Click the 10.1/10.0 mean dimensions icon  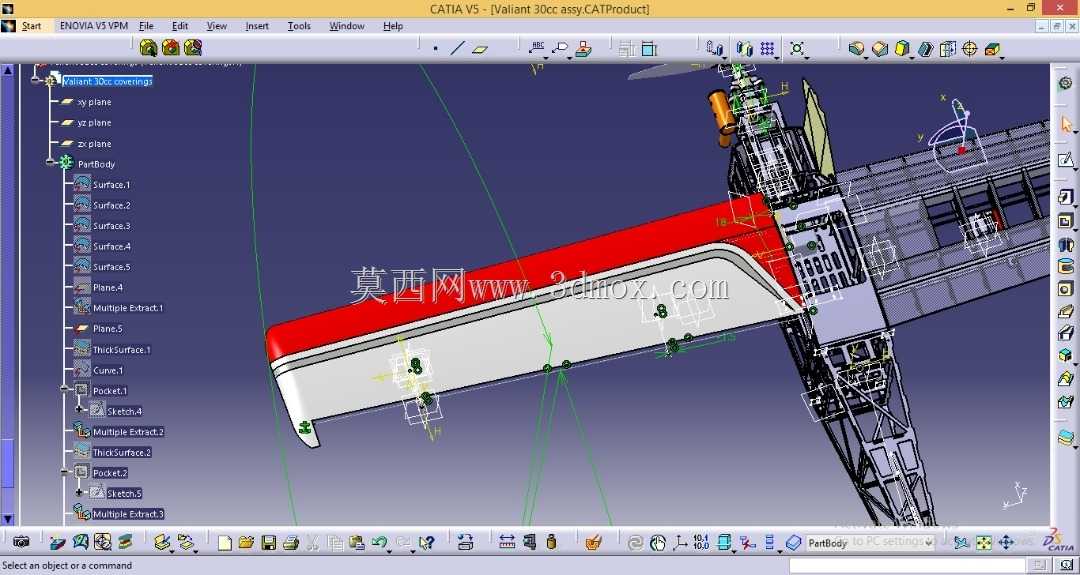(x=701, y=542)
